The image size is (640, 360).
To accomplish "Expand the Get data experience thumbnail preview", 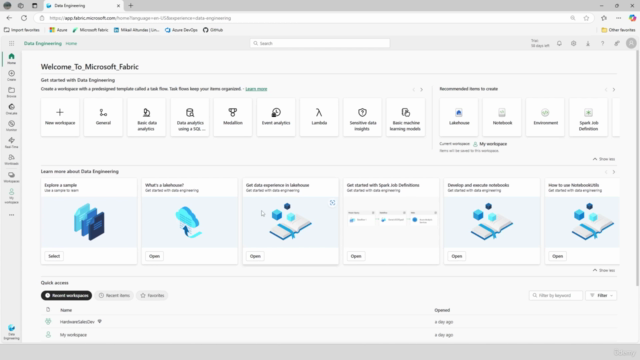I will coord(332,203).
